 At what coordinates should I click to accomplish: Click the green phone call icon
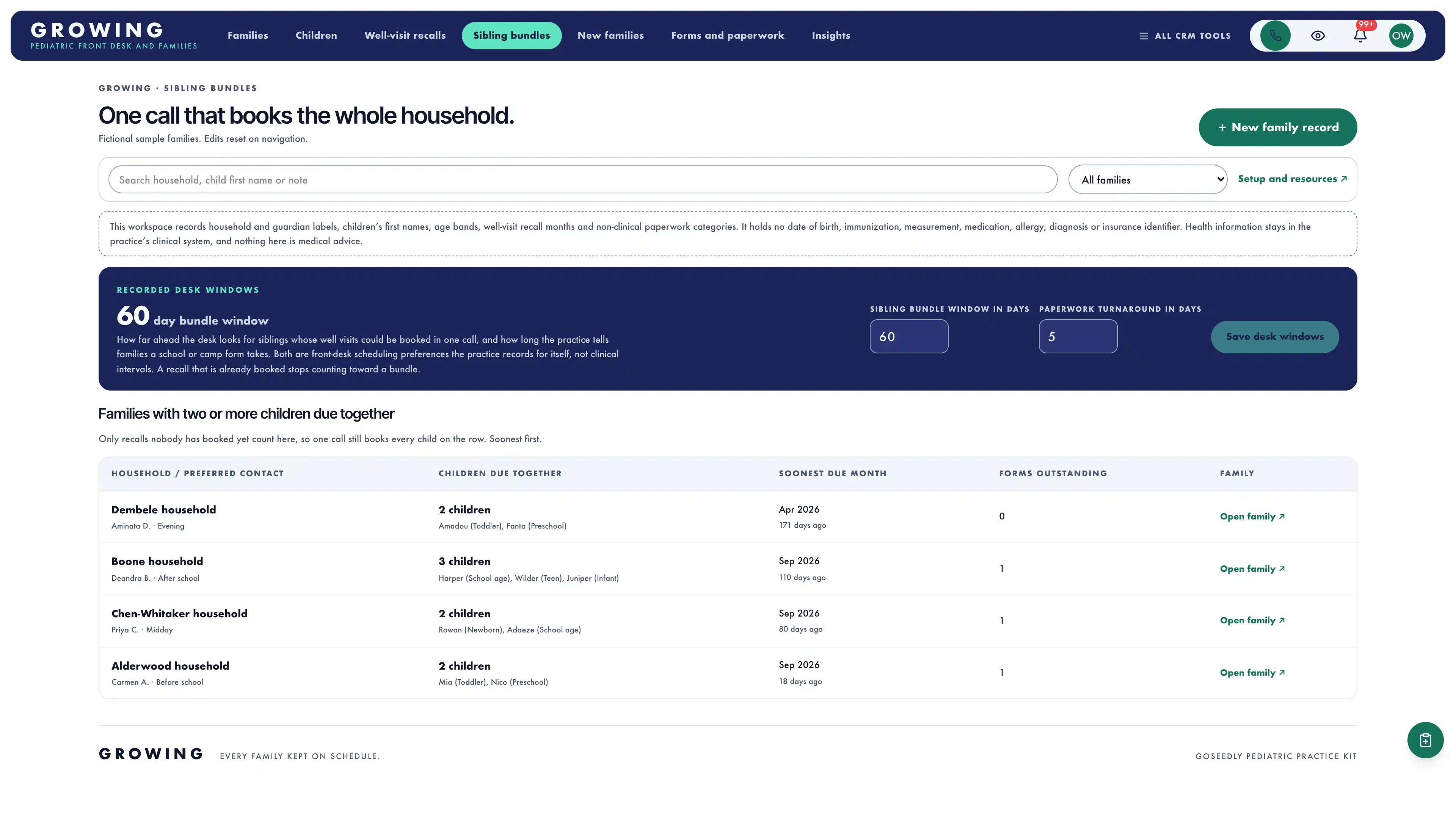tap(1275, 36)
